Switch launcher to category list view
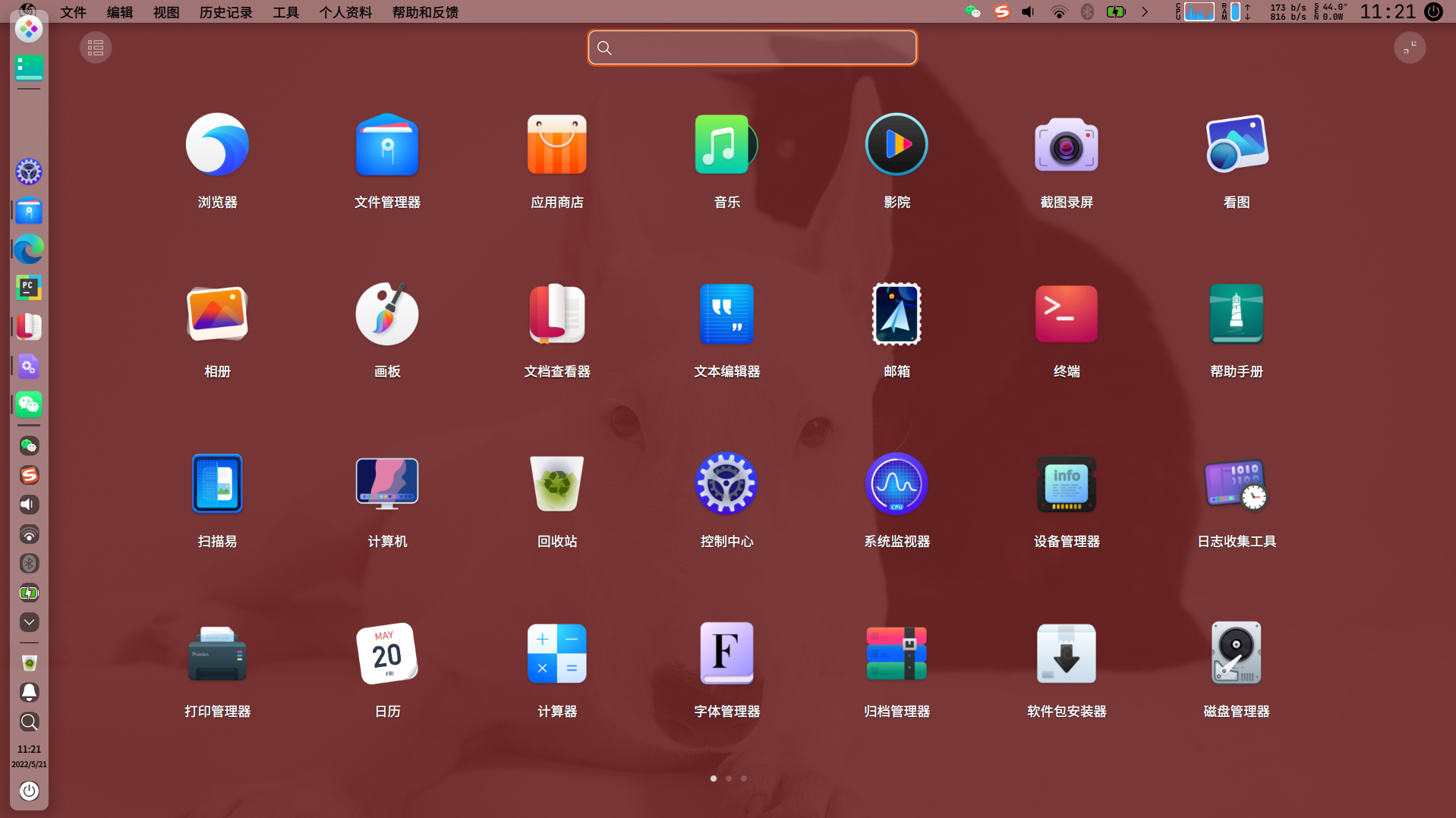1456x818 pixels. 96,48
